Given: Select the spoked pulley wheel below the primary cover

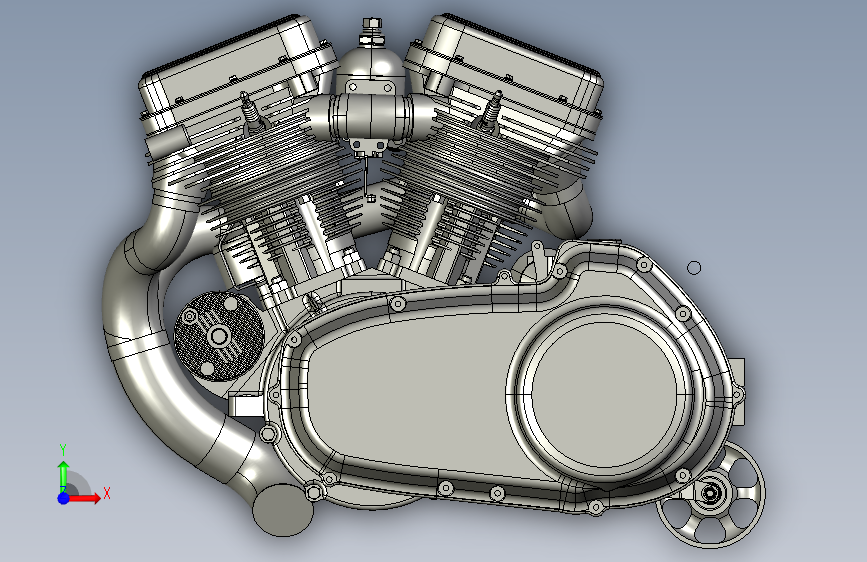Looking at the screenshot, I should point(711,495).
